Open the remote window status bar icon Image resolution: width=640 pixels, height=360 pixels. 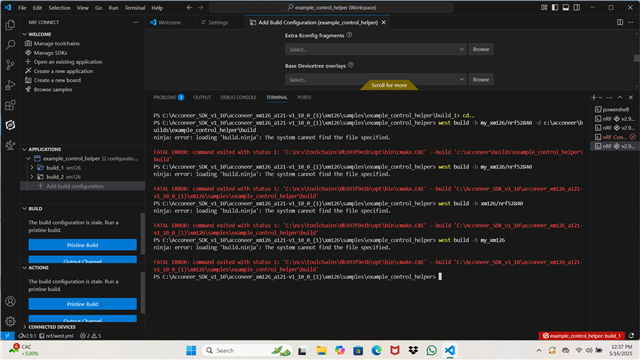coord(7,336)
